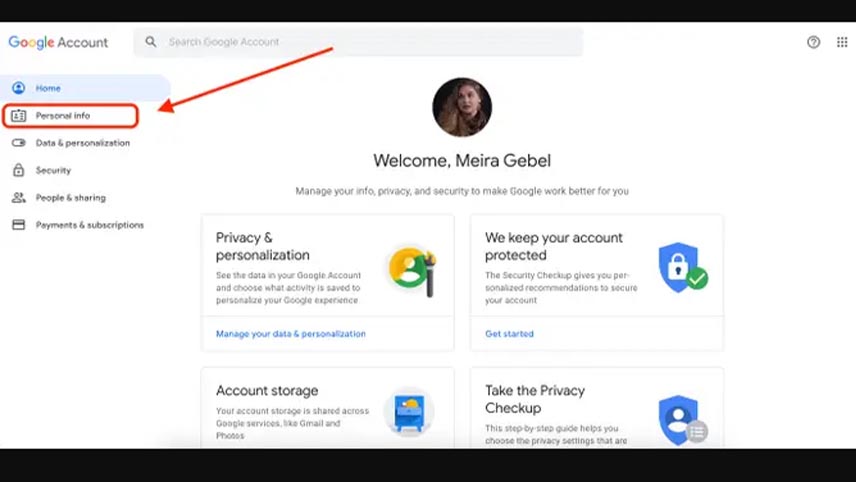Image resolution: width=856 pixels, height=482 pixels.
Task: Open Payments & subscriptions section
Action: click(90, 225)
